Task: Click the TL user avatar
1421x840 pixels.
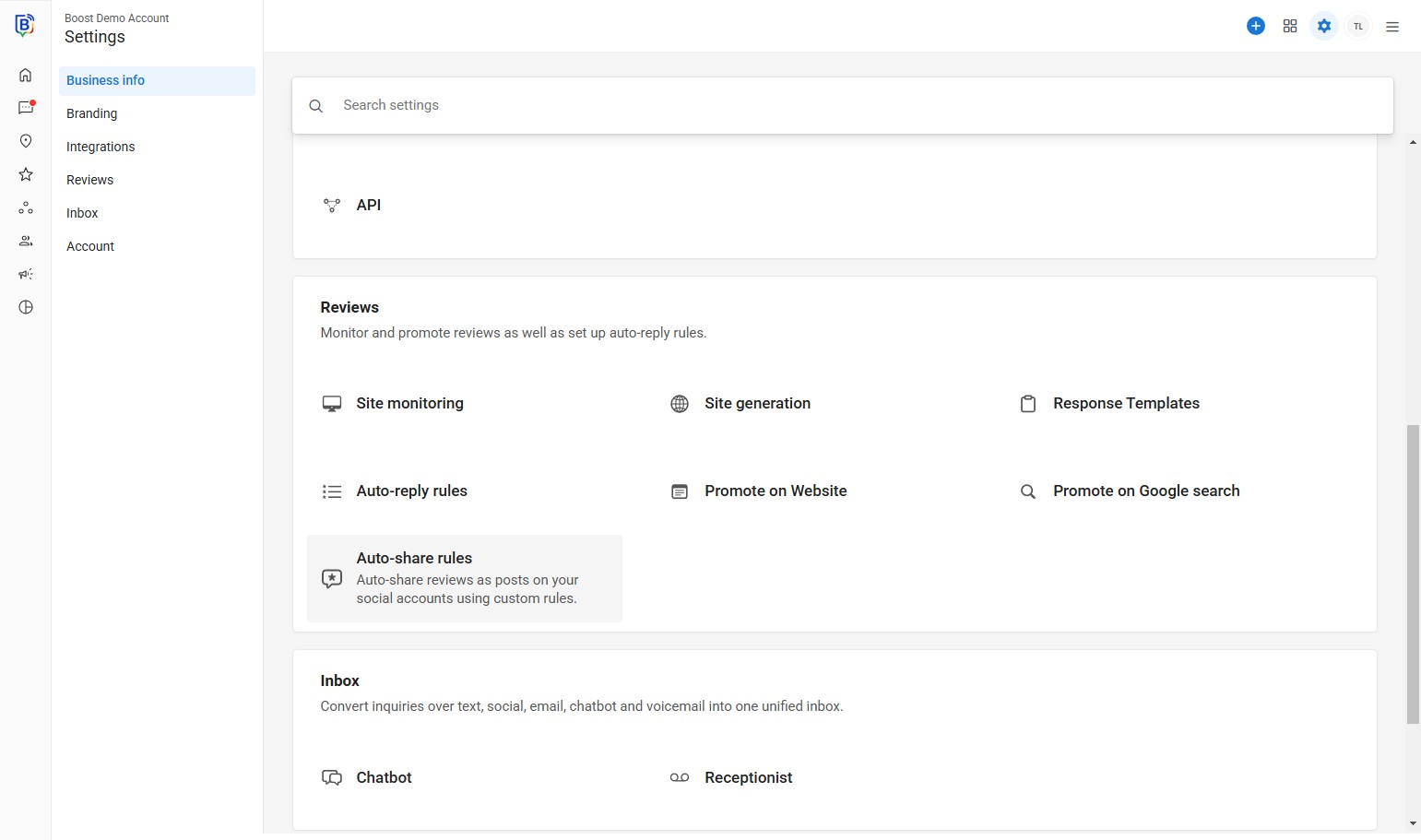Action: (x=1357, y=26)
